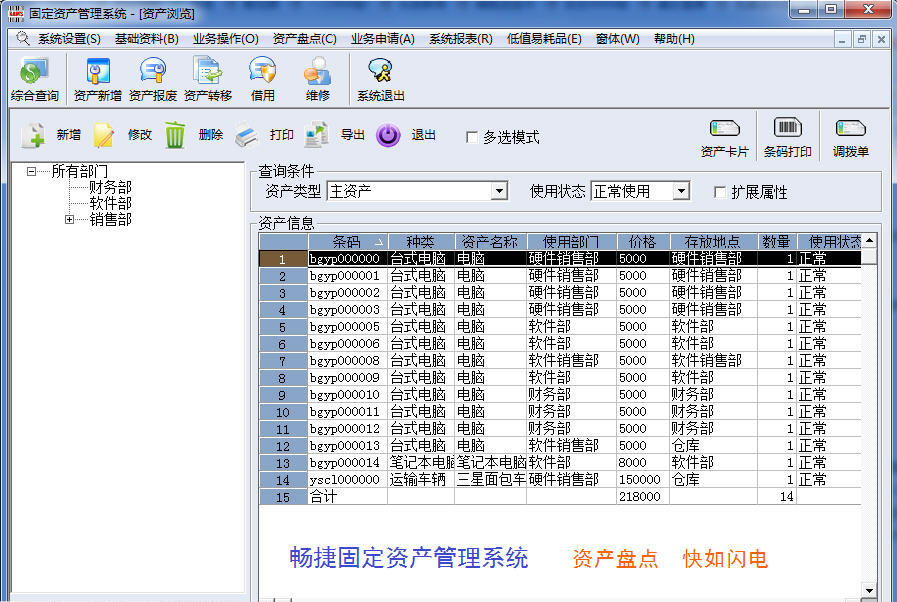Open the 低值易耗品(E) menu

(544, 39)
